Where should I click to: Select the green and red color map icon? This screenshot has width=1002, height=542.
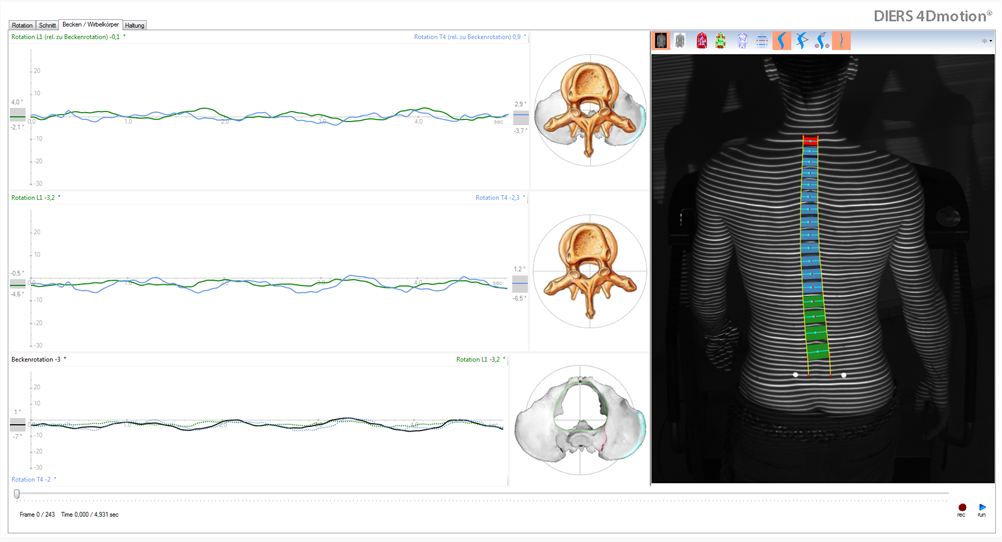[720, 41]
